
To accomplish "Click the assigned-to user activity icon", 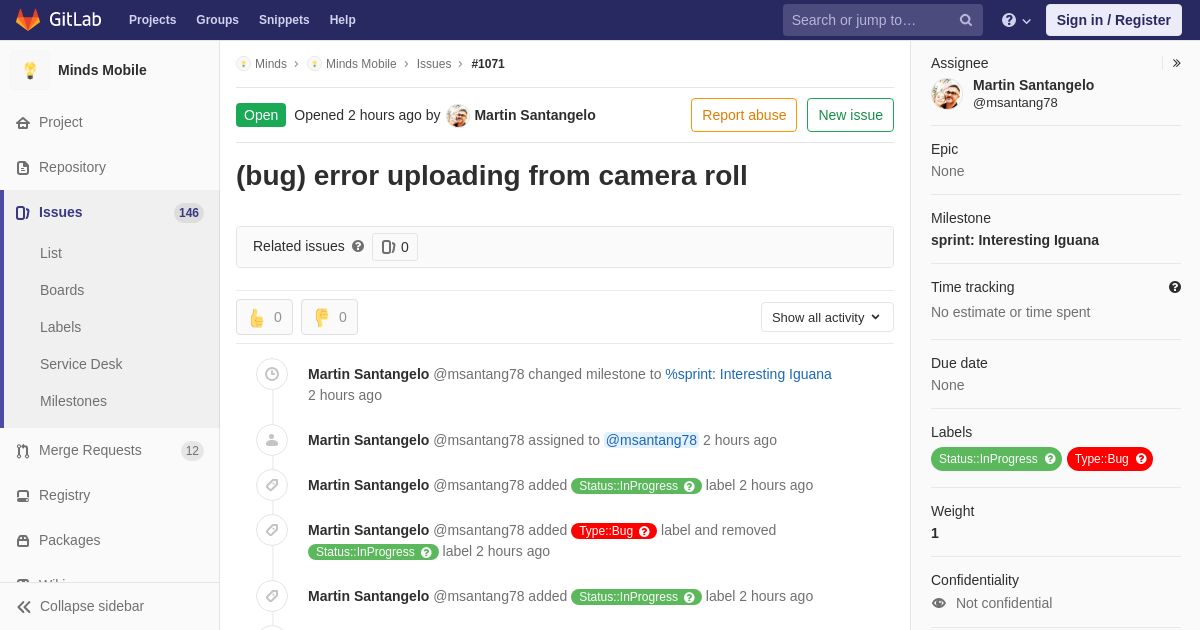I will [272, 440].
